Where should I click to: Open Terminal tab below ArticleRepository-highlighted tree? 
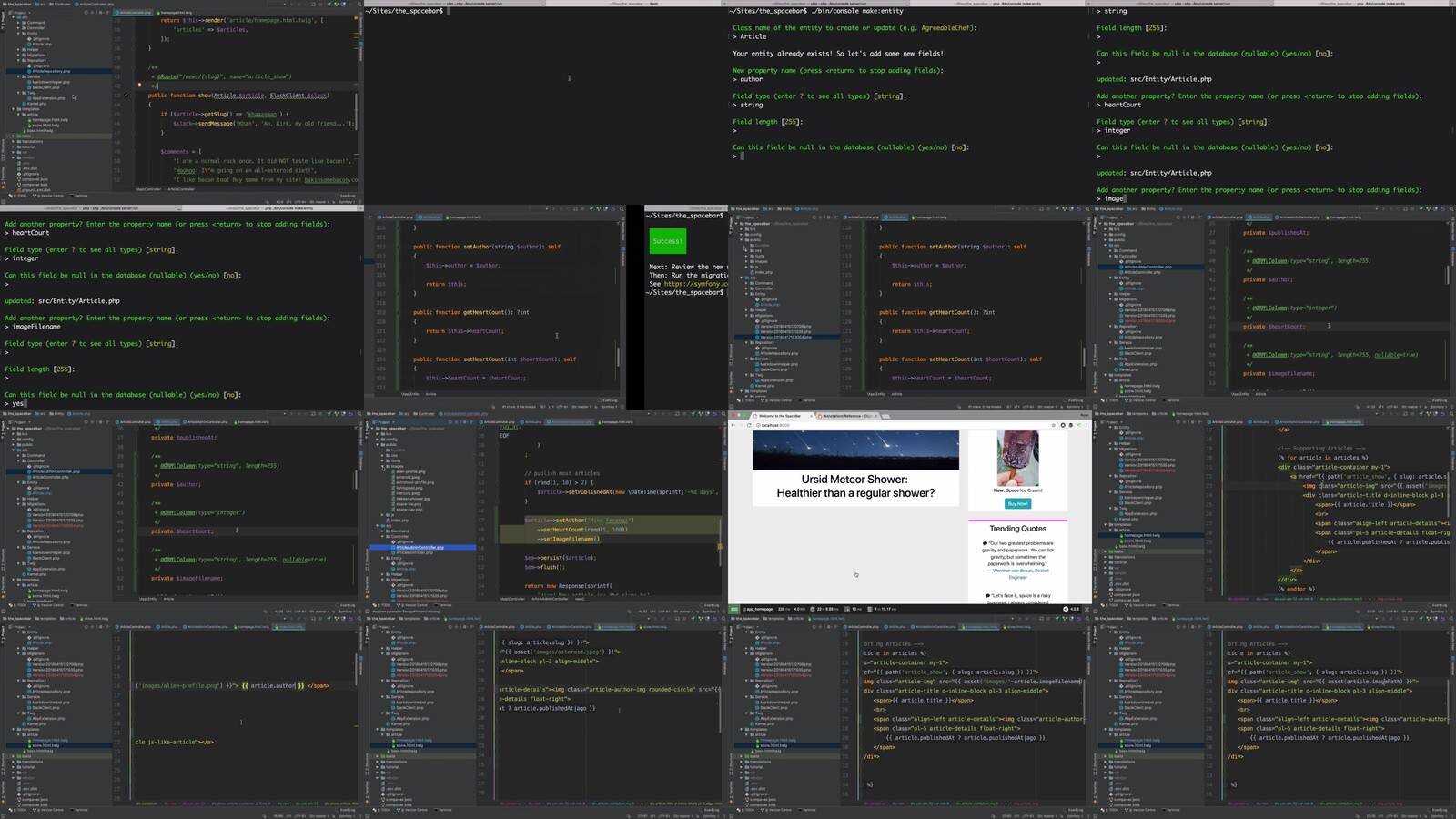click(x=80, y=196)
